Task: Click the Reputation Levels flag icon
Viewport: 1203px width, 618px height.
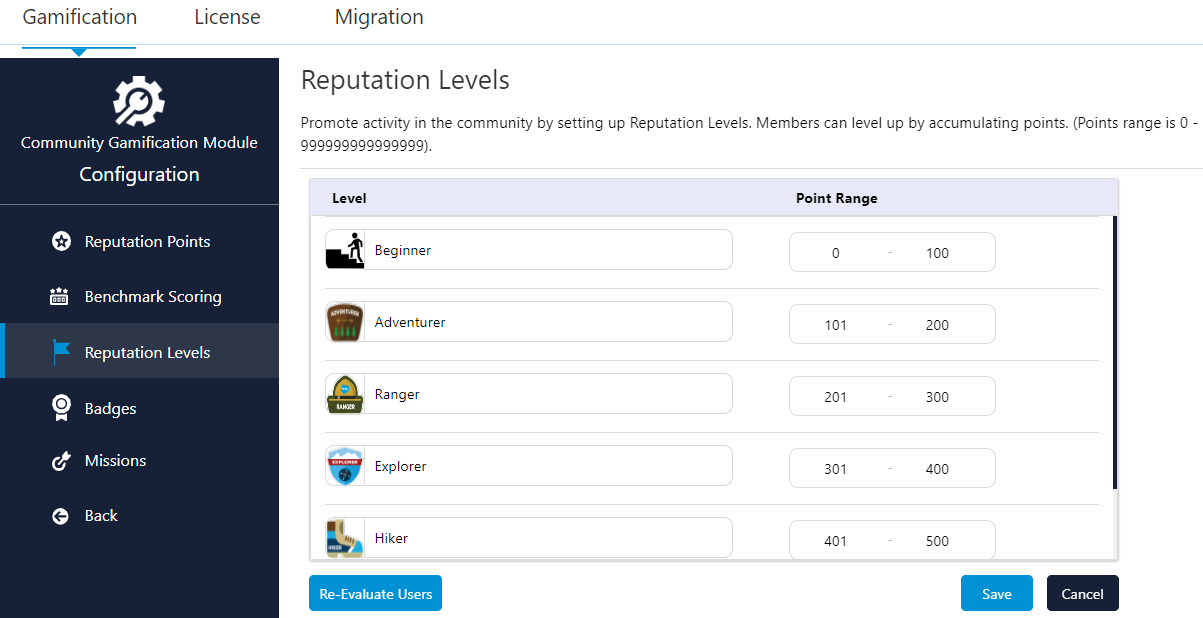Action: point(61,352)
